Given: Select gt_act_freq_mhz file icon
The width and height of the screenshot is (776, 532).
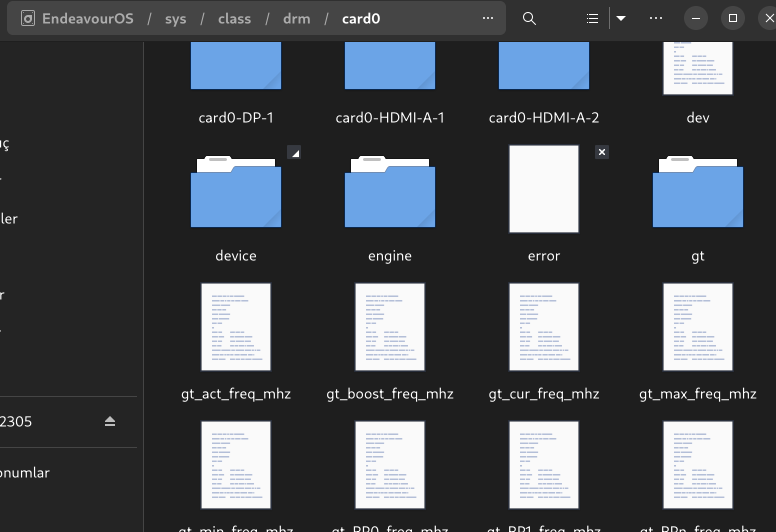Looking at the screenshot, I should pyautogui.click(x=236, y=327).
